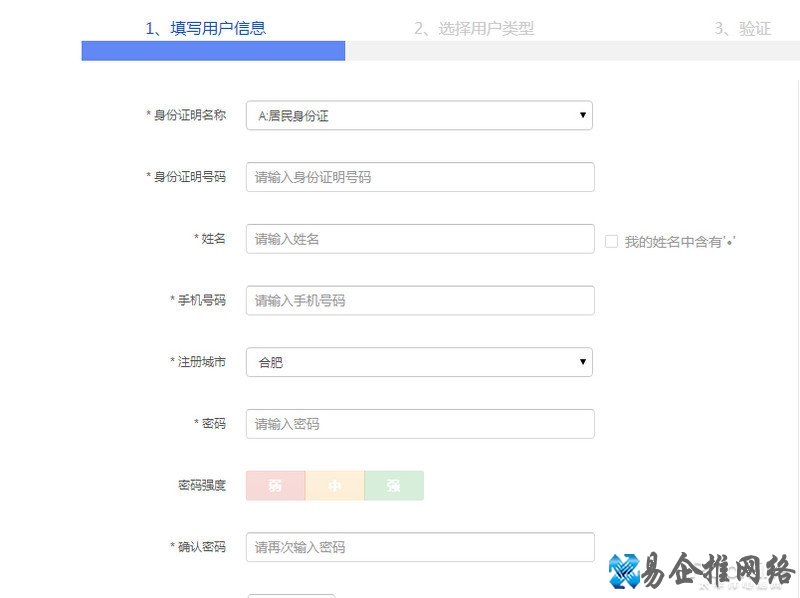Click the dropdown arrow beside 居民身份证
This screenshot has width=800, height=598.
(x=583, y=115)
